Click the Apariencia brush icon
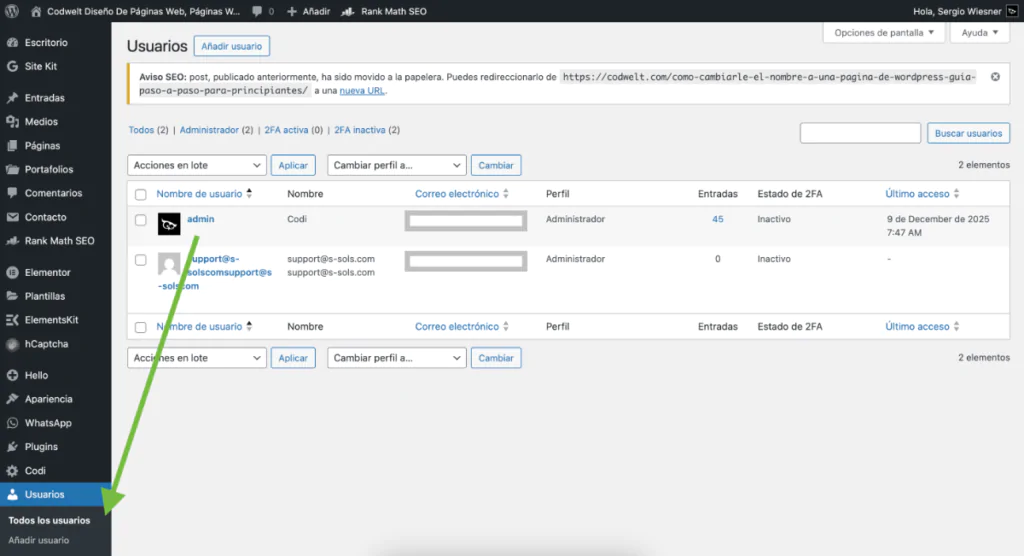Image resolution: width=1024 pixels, height=556 pixels. point(12,399)
